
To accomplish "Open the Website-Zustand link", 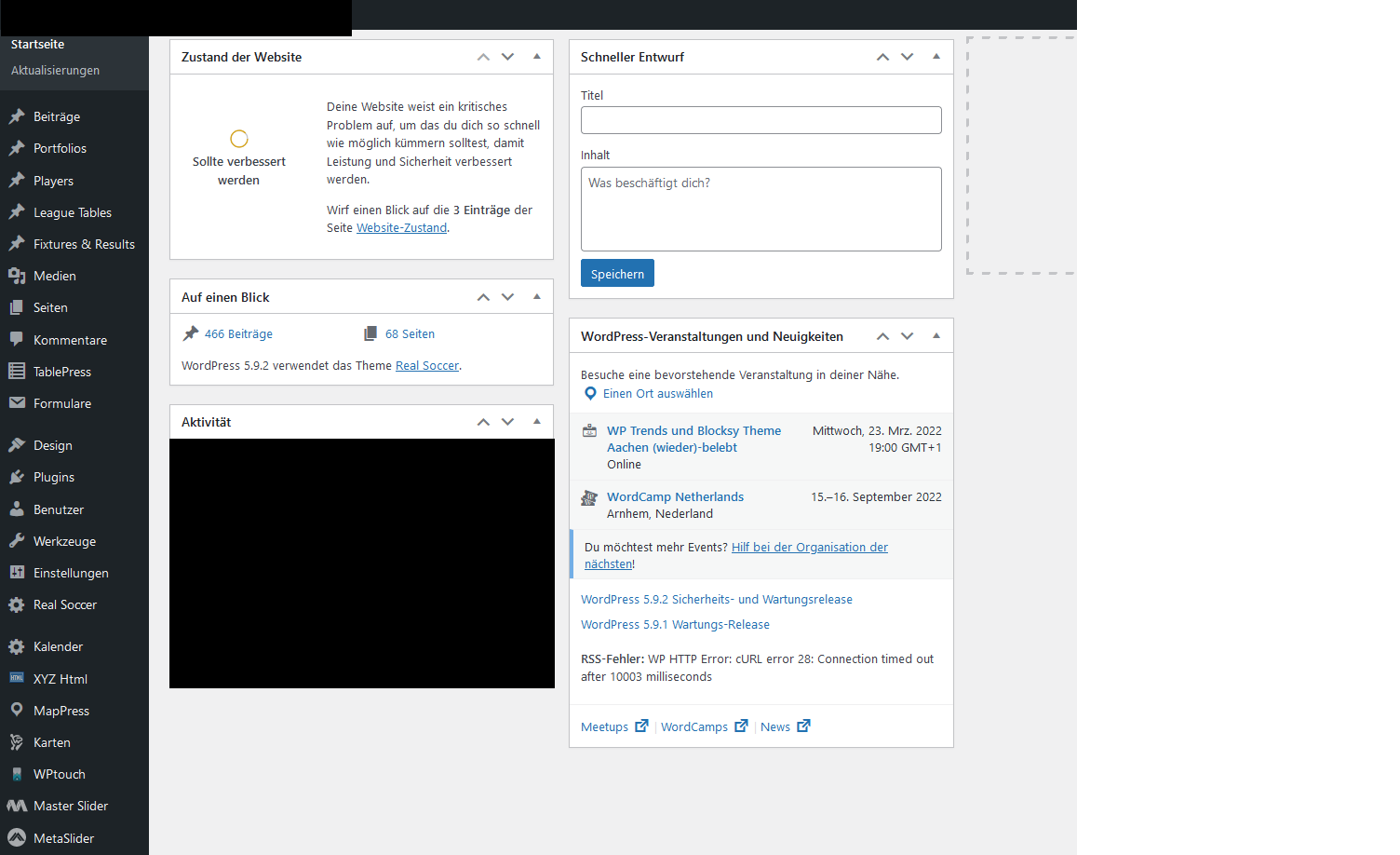I will (401, 228).
